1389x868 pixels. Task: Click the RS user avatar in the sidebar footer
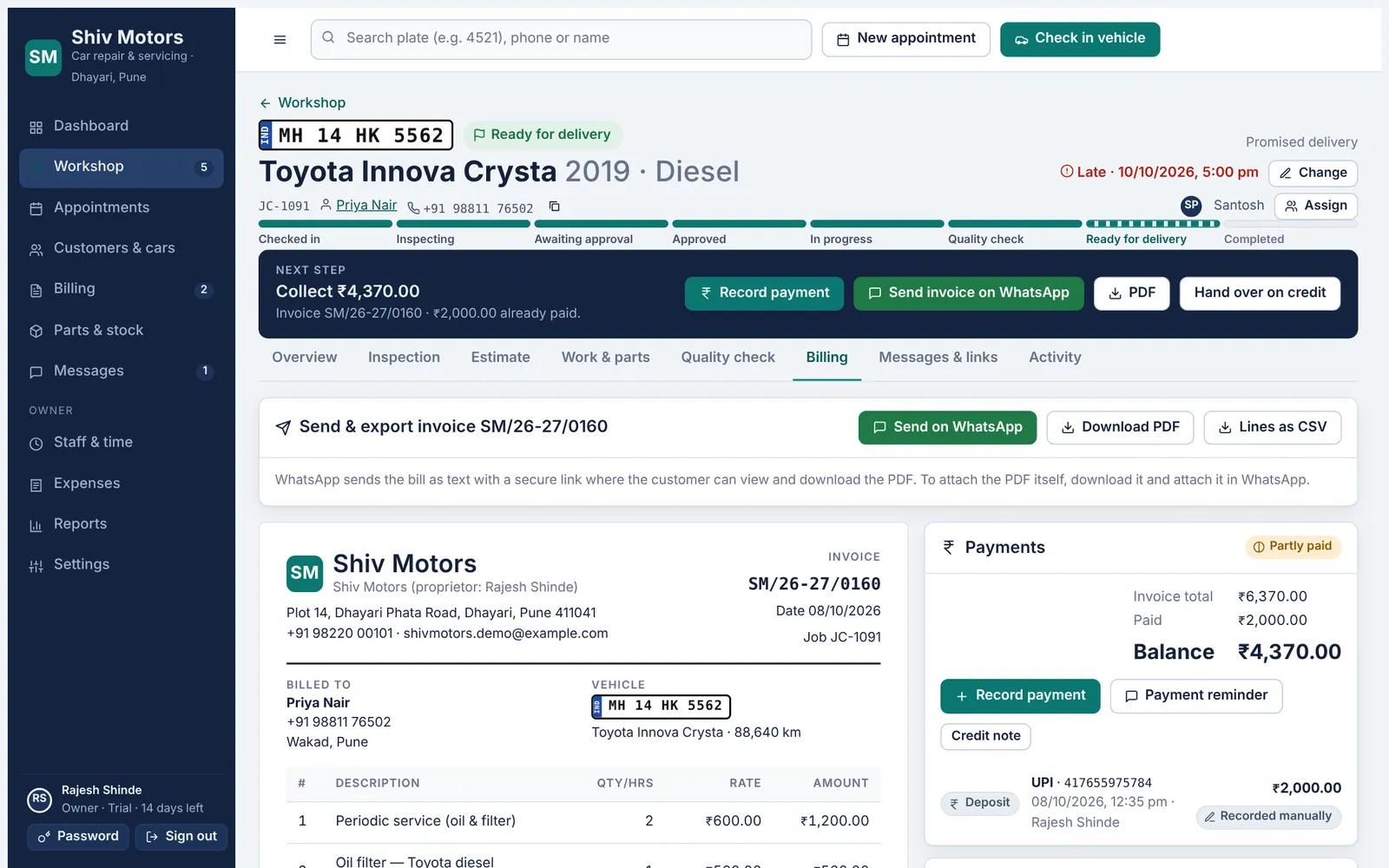[39, 799]
